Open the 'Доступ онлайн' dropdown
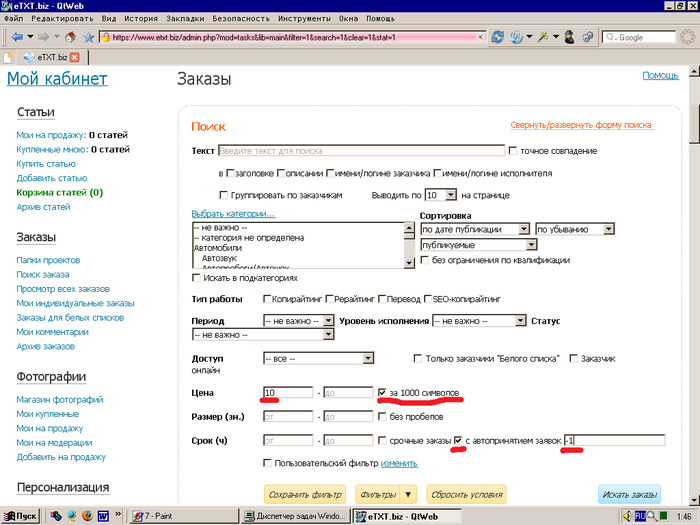 click(318, 358)
